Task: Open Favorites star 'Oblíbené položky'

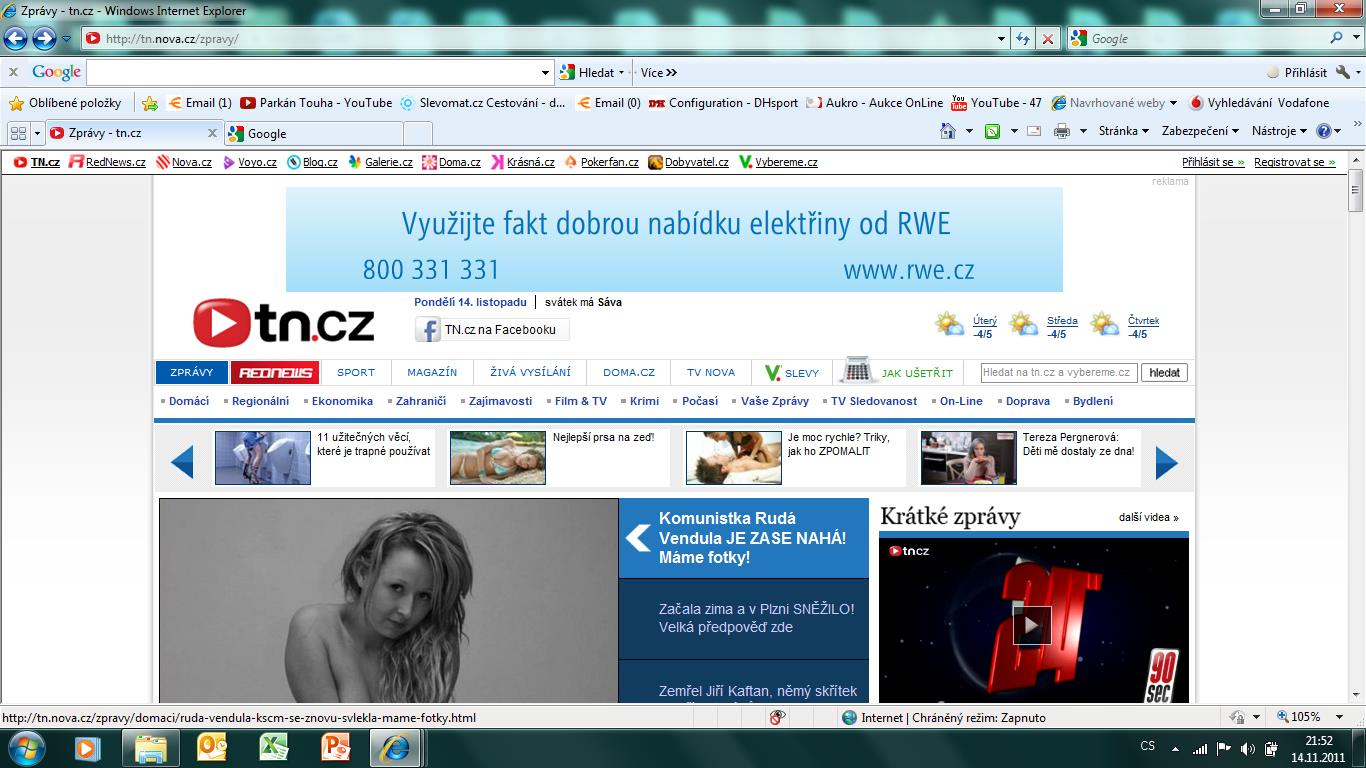Action: (65, 103)
